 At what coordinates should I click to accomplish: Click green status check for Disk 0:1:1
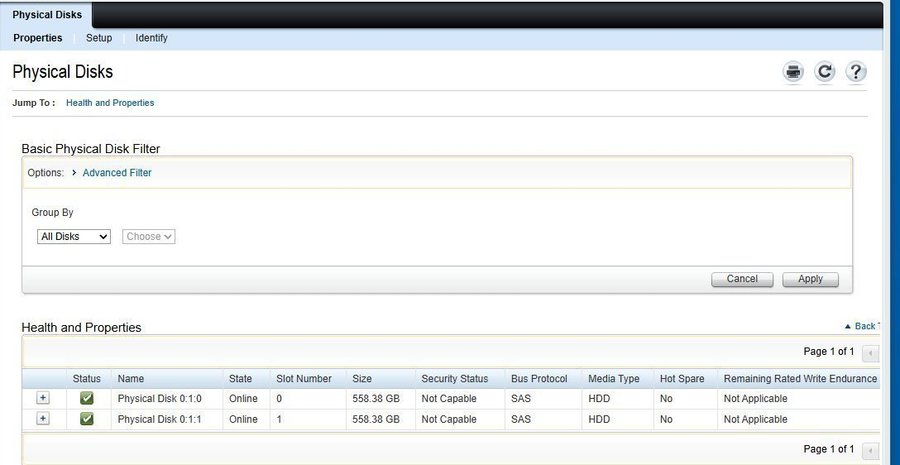pos(87,419)
